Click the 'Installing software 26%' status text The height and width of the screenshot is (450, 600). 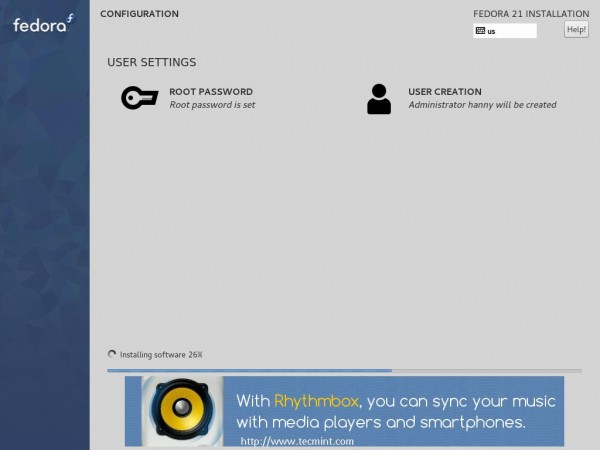(x=161, y=355)
